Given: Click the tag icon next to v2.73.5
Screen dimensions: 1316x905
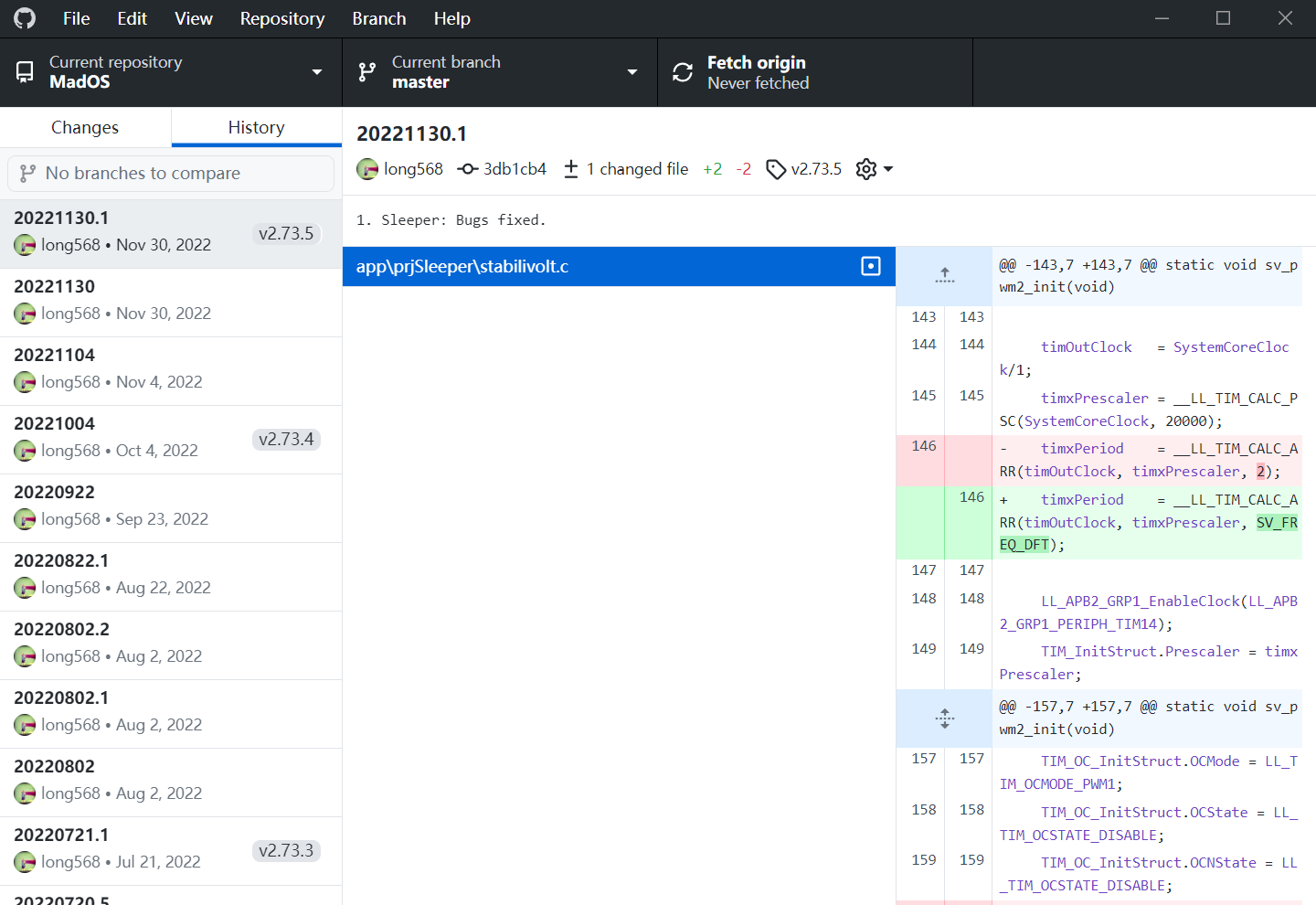Looking at the screenshot, I should point(776,169).
